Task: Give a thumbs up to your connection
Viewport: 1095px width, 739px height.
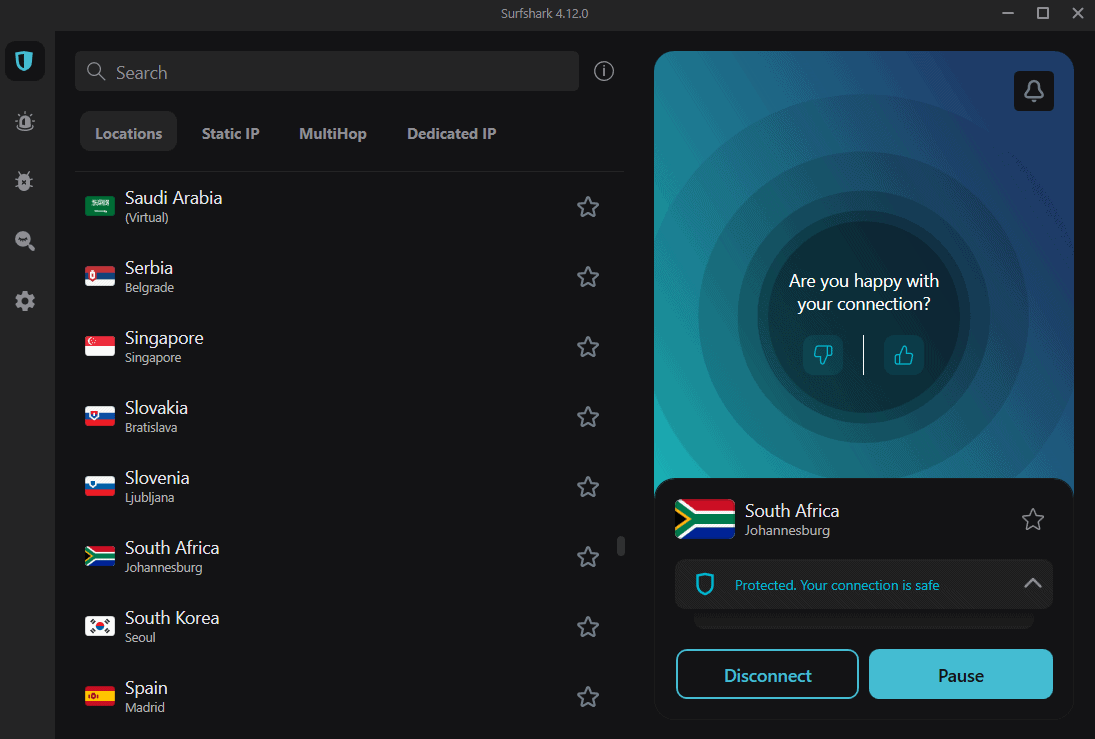Action: (903, 355)
